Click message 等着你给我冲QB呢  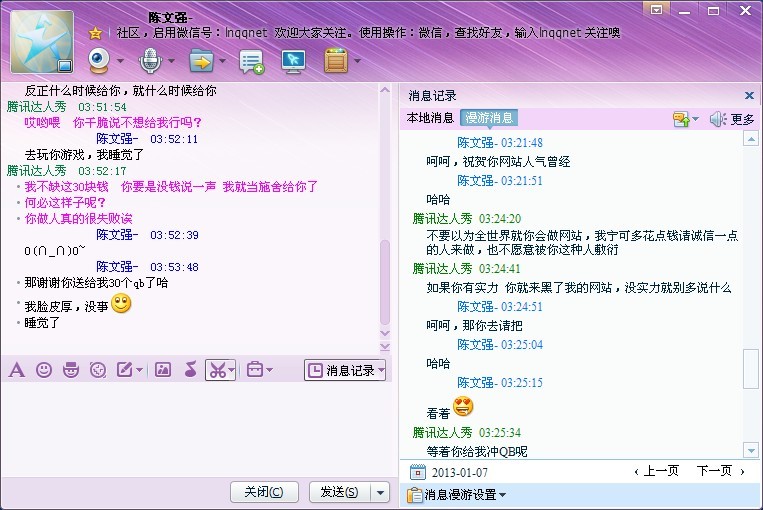coord(477,452)
